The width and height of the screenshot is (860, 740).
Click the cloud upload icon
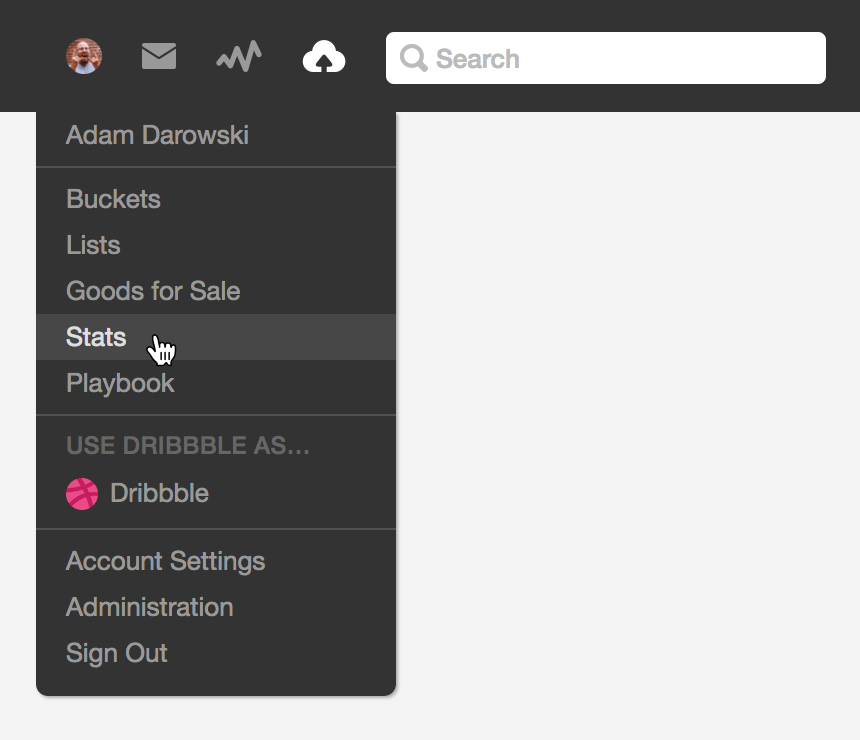tap(324, 57)
